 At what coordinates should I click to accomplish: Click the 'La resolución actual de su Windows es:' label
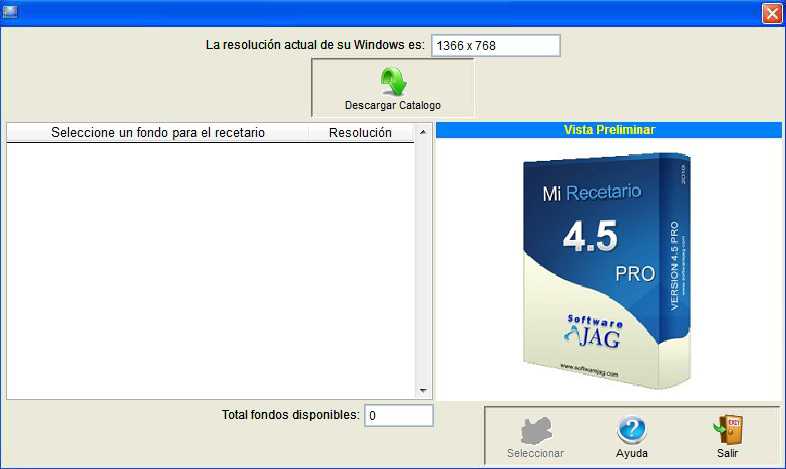pos(315,45)
